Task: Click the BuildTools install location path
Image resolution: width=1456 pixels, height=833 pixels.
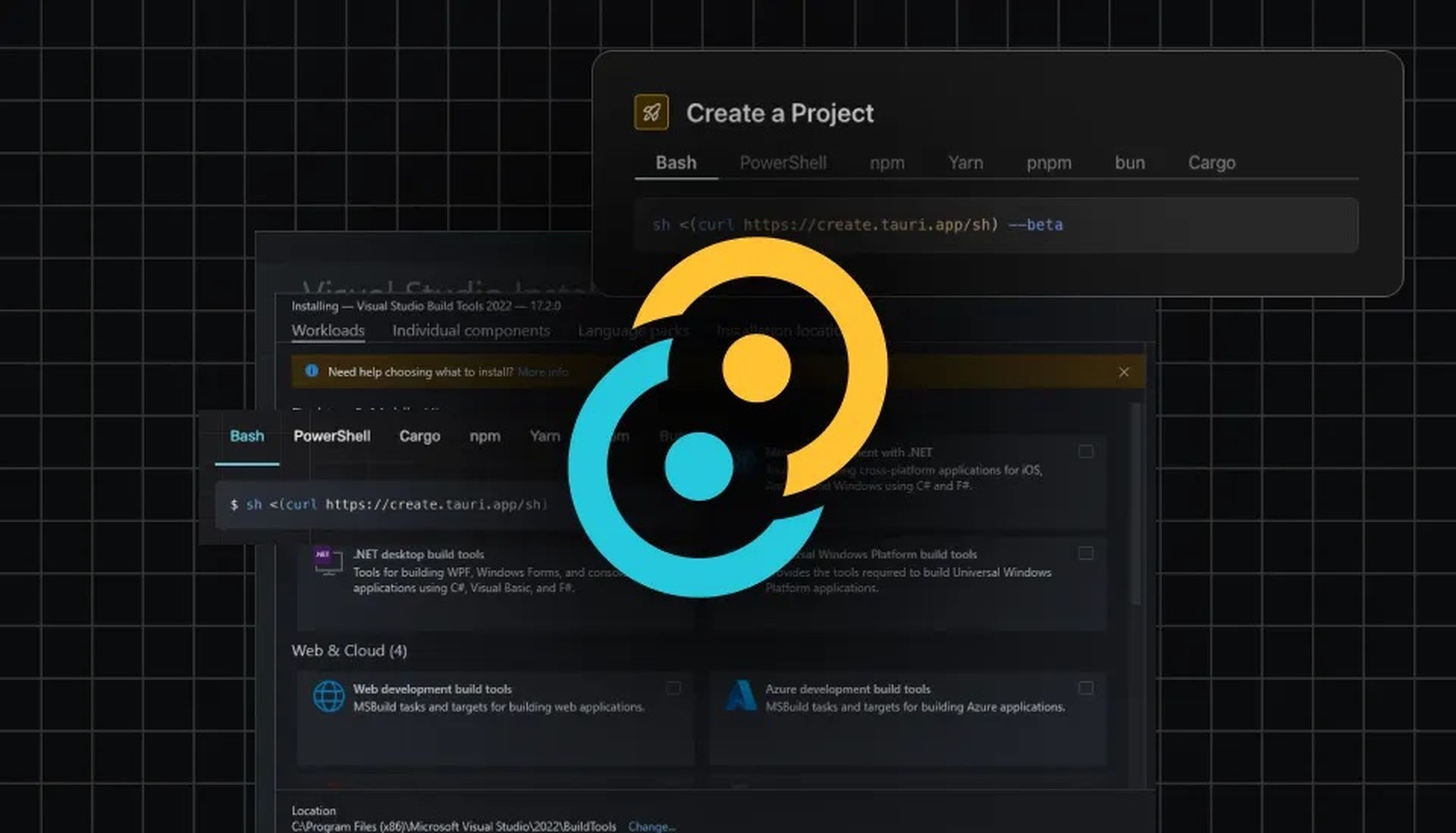Action: coord(453,826)
